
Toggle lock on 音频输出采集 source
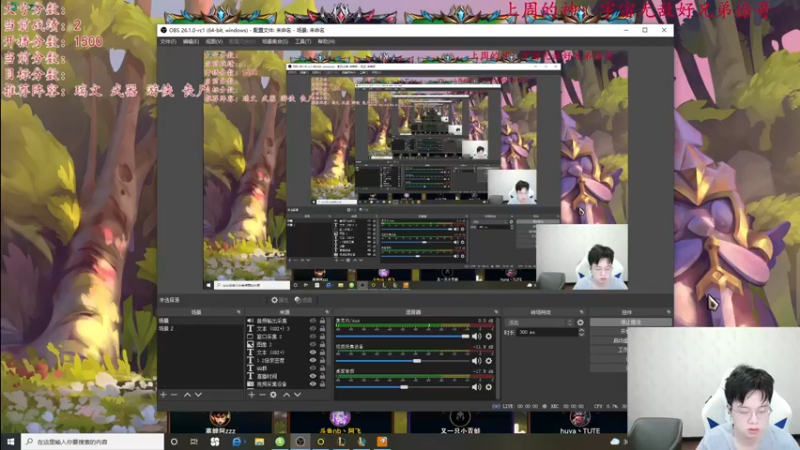pos(322,321)
